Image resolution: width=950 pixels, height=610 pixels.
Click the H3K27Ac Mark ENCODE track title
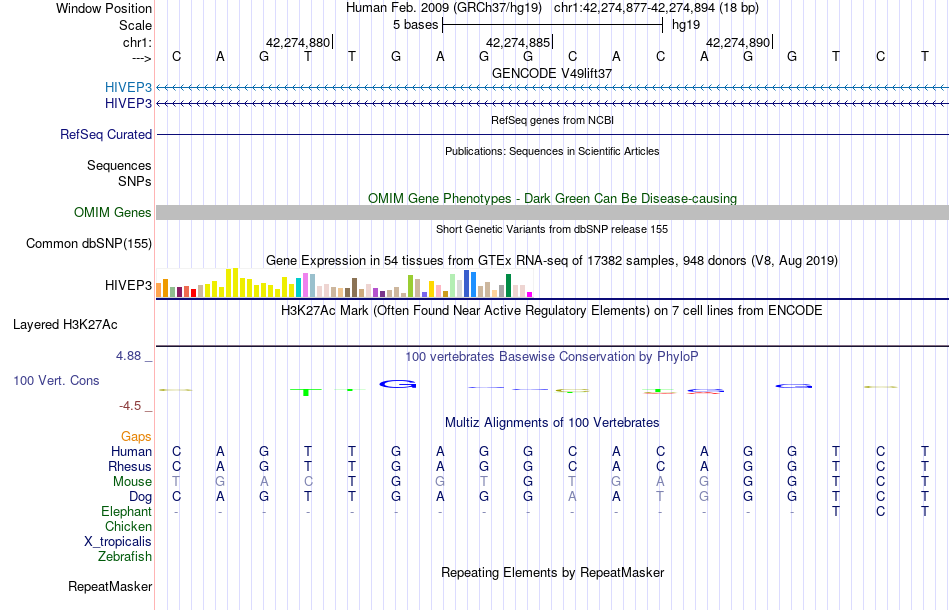(552, 311)
